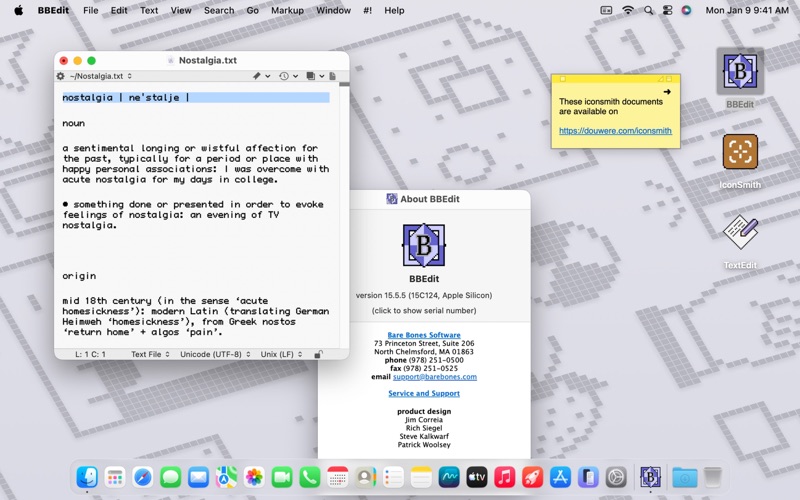Open FaceTime from the Dock
Viewport: 800px width, 500px height.
pyautogui.click(x=282, y=478)
